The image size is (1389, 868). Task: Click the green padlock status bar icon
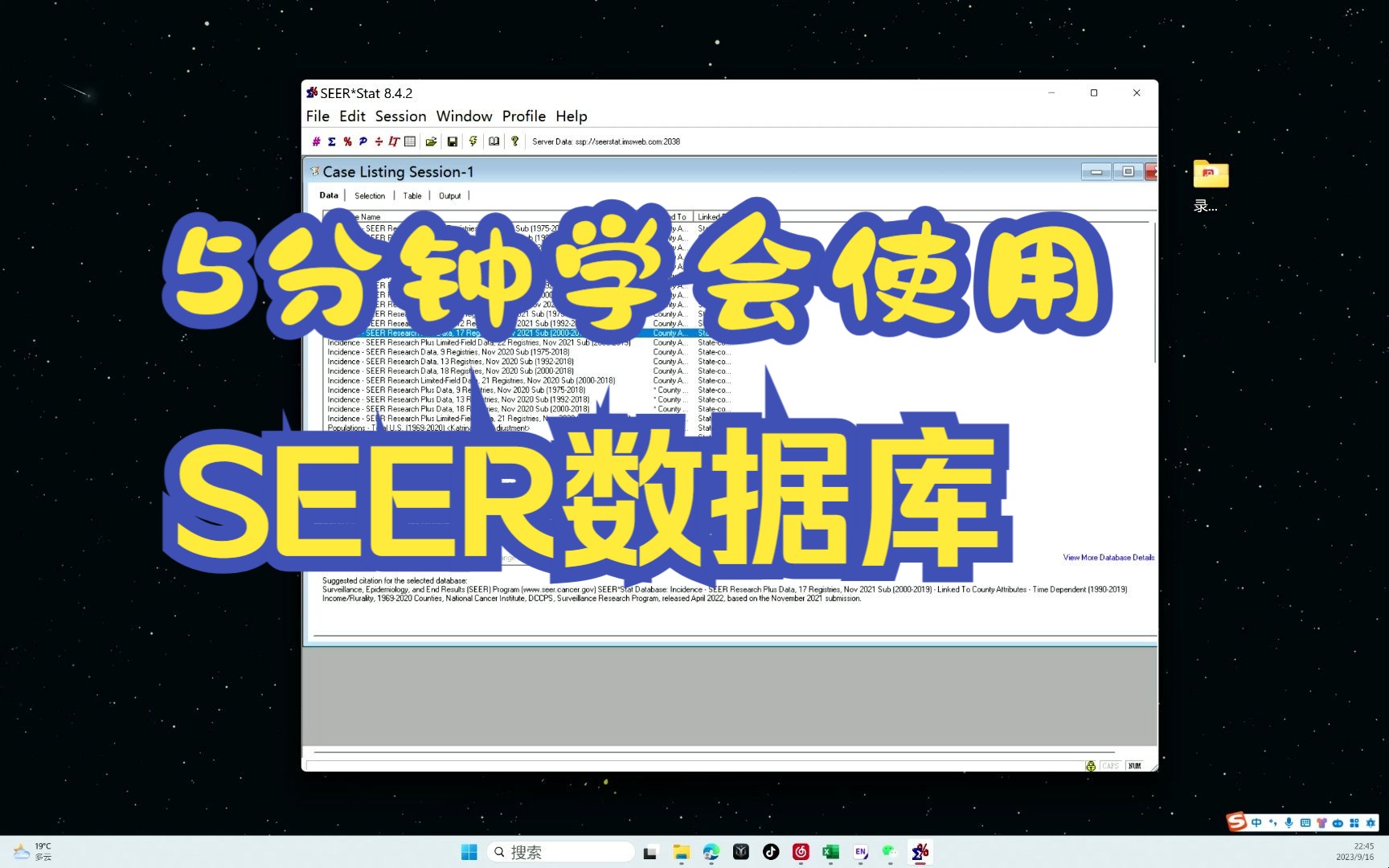click(1091, 766)
